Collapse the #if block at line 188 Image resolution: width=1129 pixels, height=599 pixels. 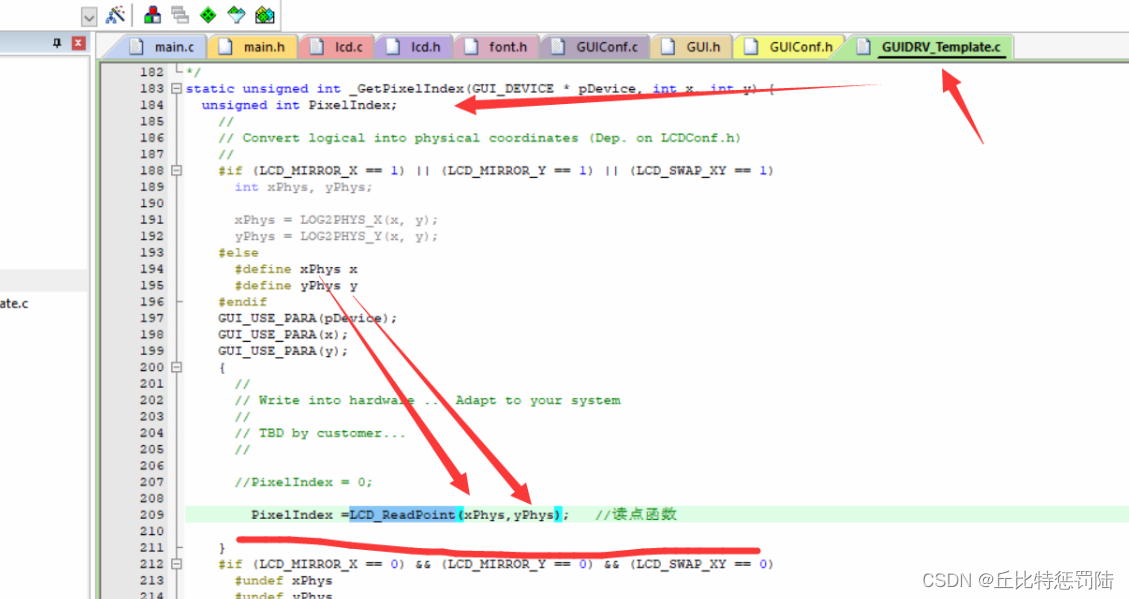point(176,171)
